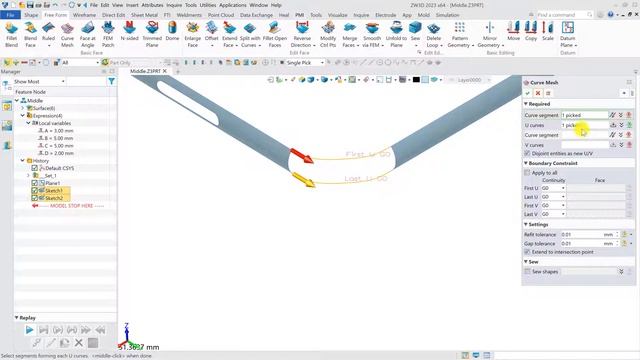
Task: Select the Scale tool
Action: coord(548,31)
